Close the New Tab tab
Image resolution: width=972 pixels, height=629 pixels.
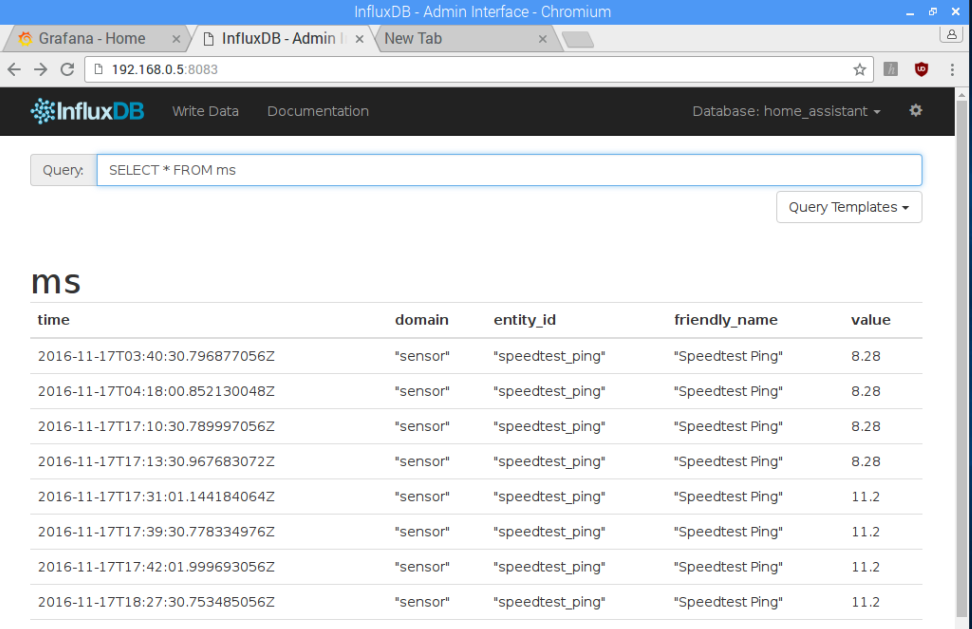(544, 39)
